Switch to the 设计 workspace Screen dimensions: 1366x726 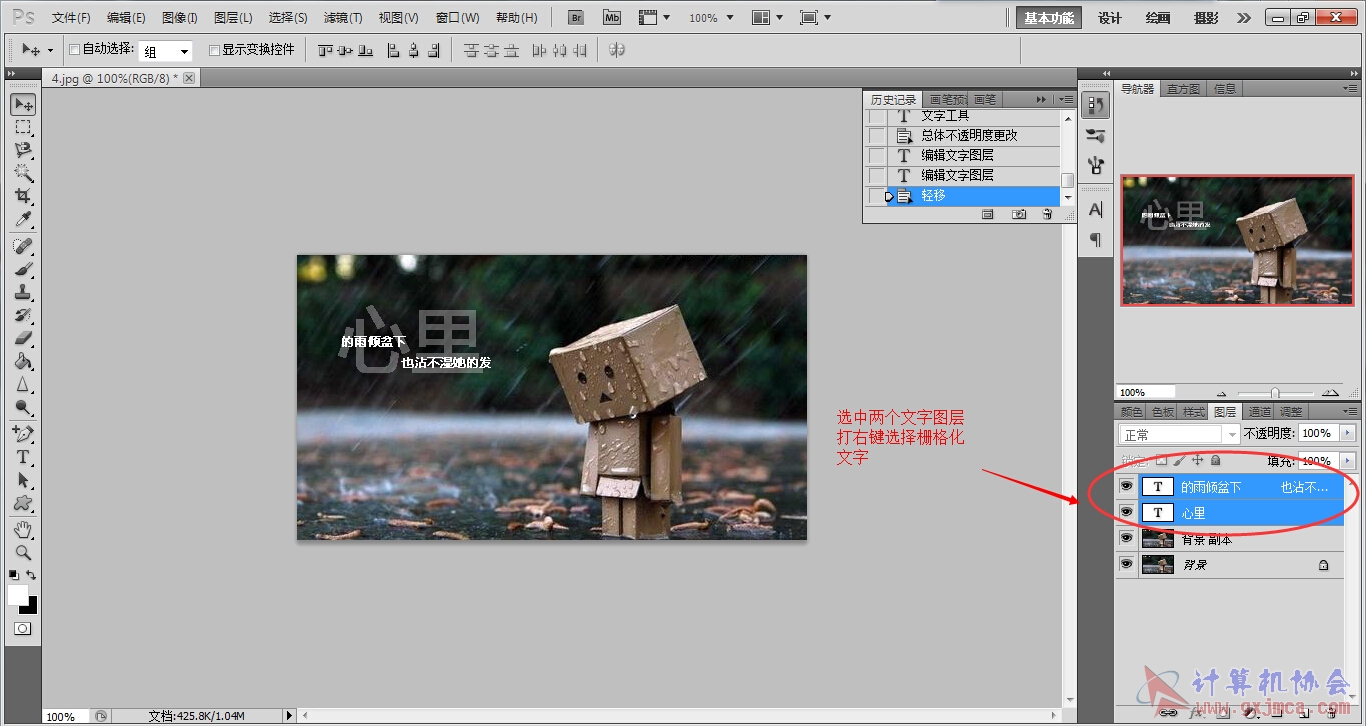click(x=1110, y=18)
